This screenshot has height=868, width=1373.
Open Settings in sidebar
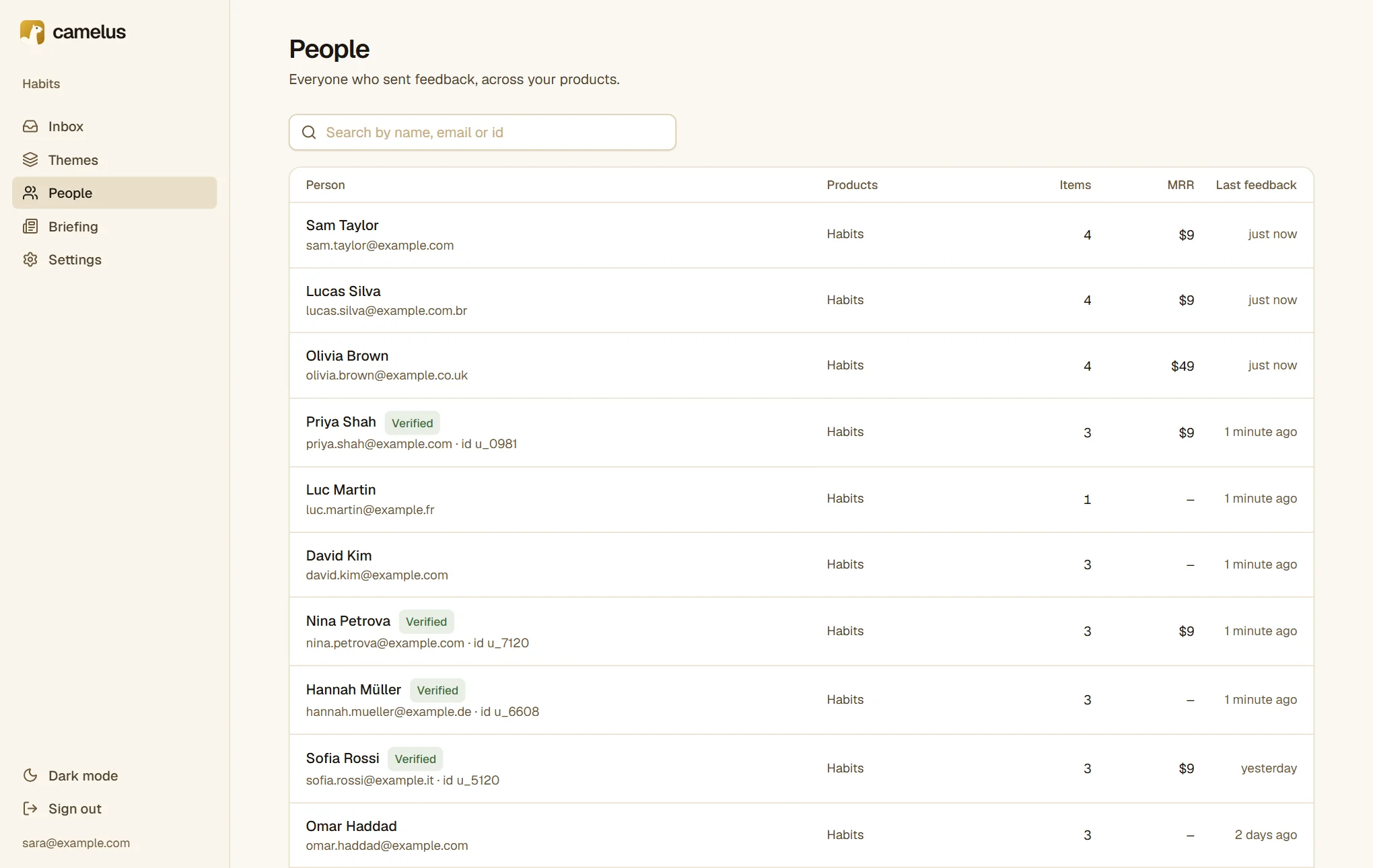tap(114, 260)
